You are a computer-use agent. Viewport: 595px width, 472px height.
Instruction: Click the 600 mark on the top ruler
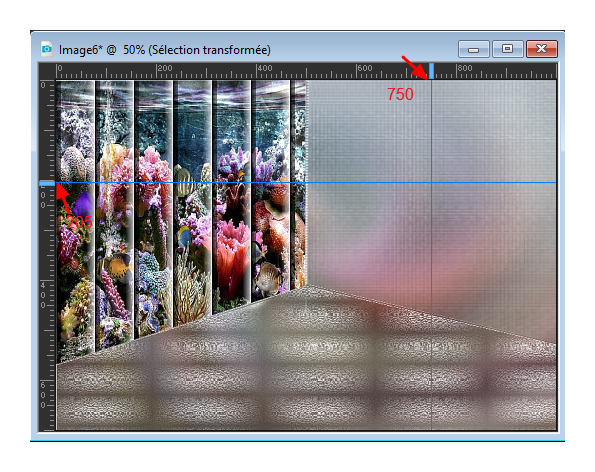coord(365,68)
